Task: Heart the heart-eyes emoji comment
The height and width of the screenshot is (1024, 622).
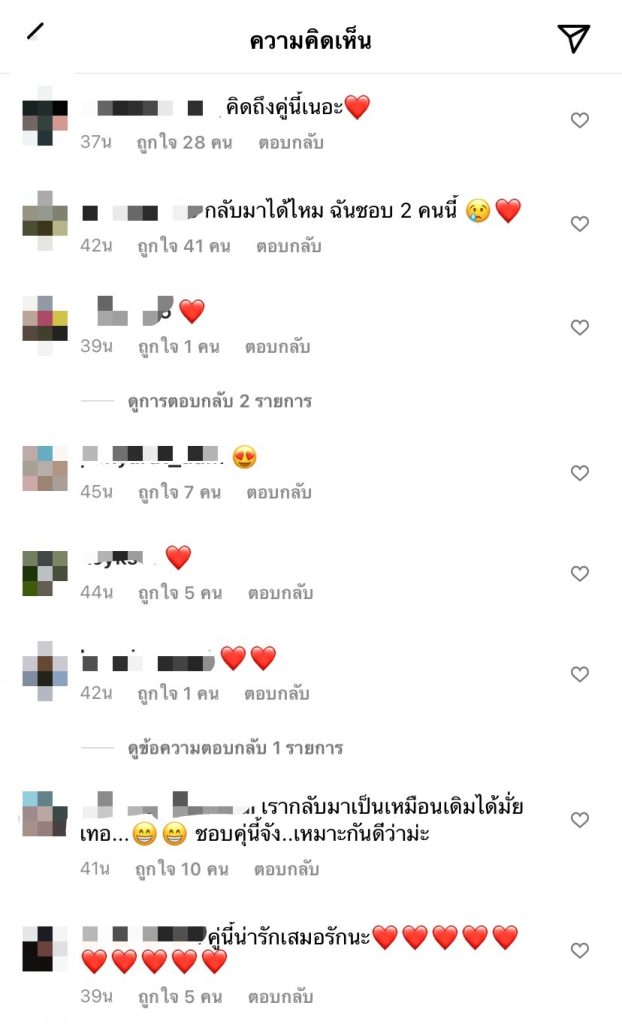Action: (x=580, y=473)
